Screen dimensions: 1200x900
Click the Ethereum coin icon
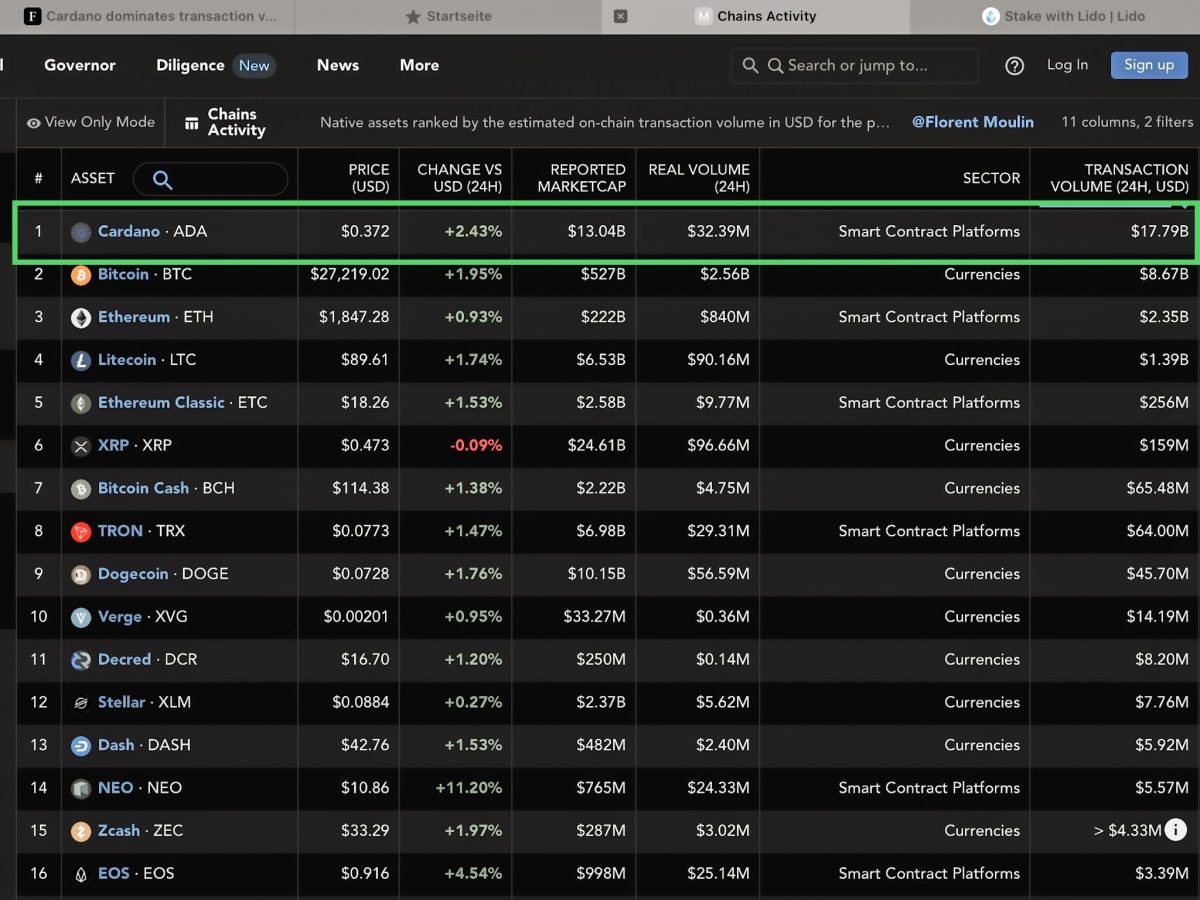pyautogui.click(x=81, y=318)
